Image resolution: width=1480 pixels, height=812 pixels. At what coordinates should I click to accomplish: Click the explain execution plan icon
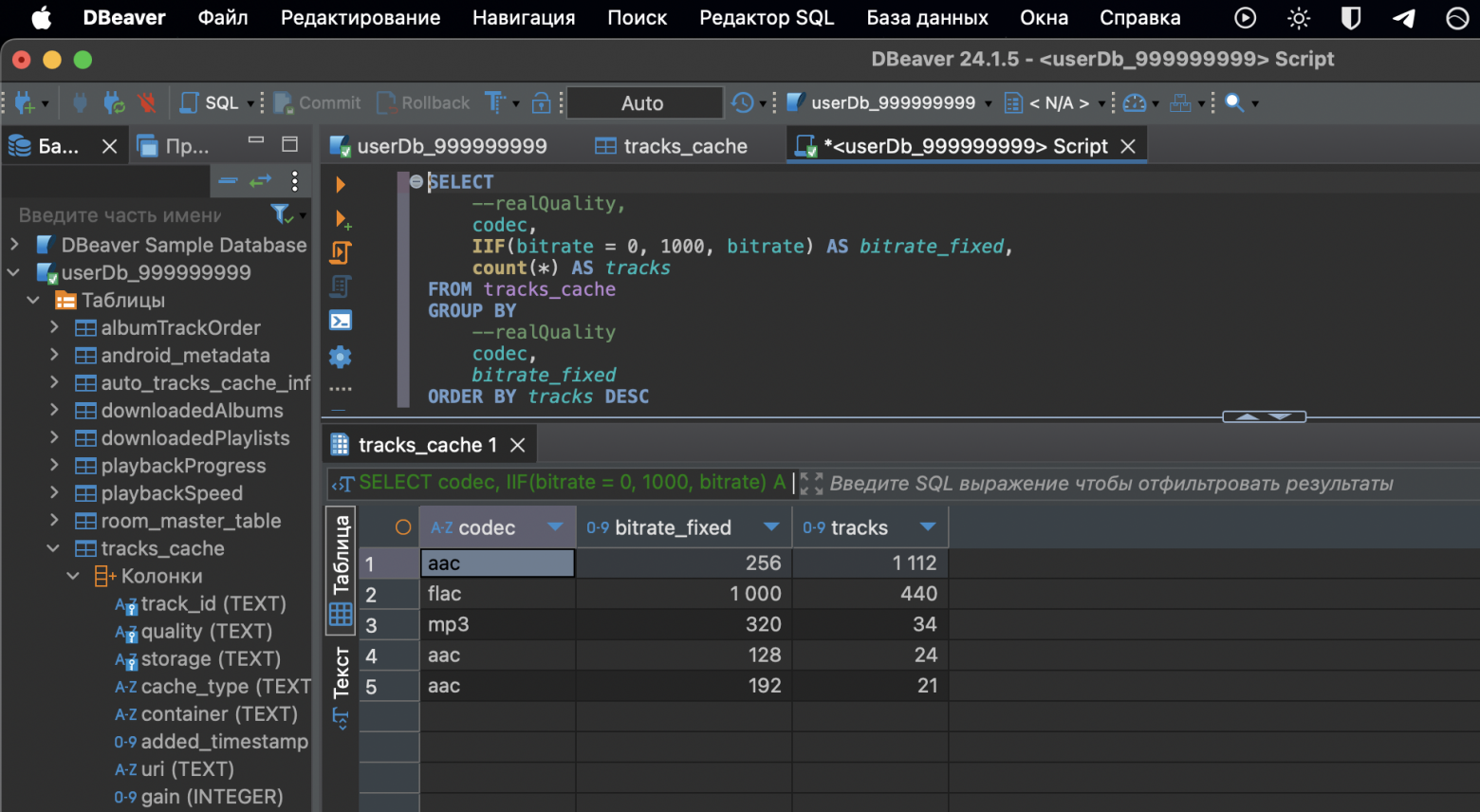click(x=341, y=286)
